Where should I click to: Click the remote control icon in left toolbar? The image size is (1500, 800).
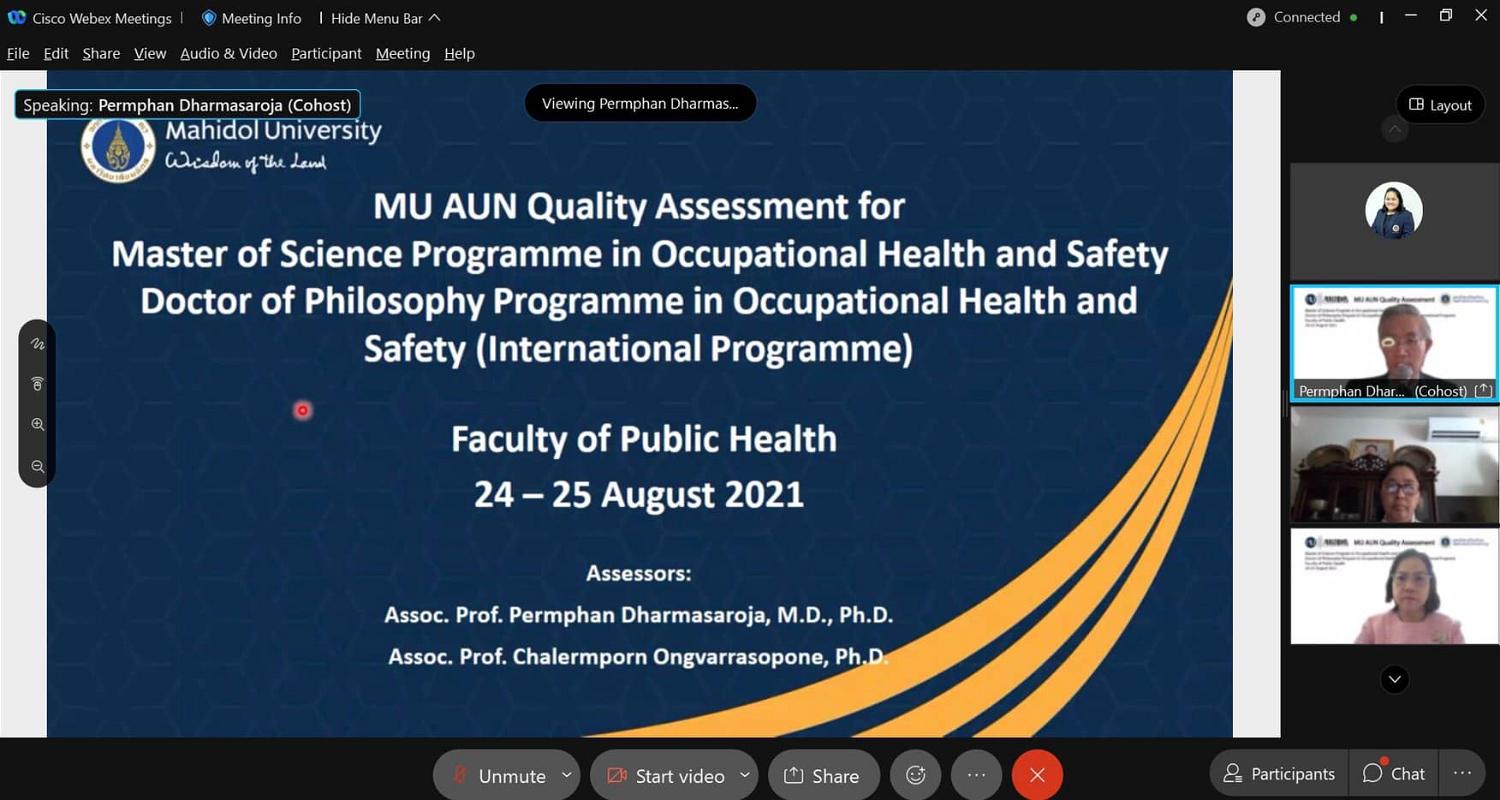[x=38, y=384]
